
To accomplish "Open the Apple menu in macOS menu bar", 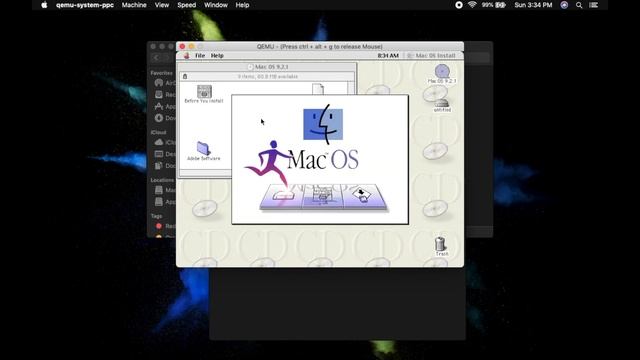I will [x=44, y=5].
